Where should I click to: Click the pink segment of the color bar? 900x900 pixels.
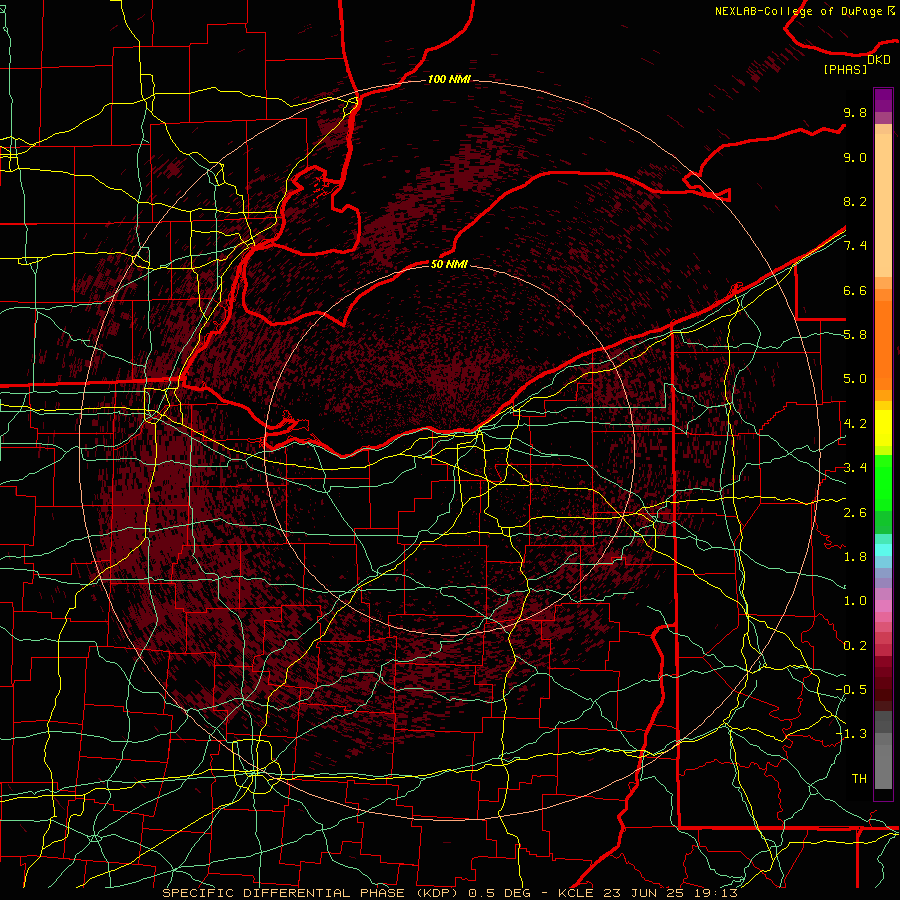pos(883,605)
